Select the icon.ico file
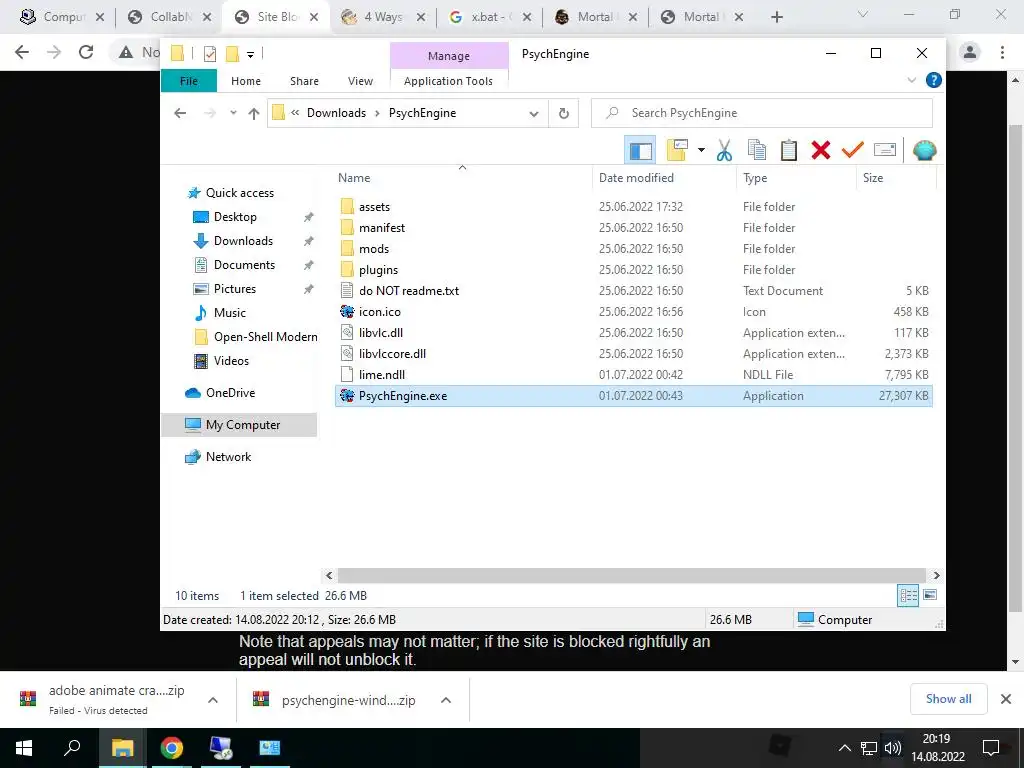 633,312
